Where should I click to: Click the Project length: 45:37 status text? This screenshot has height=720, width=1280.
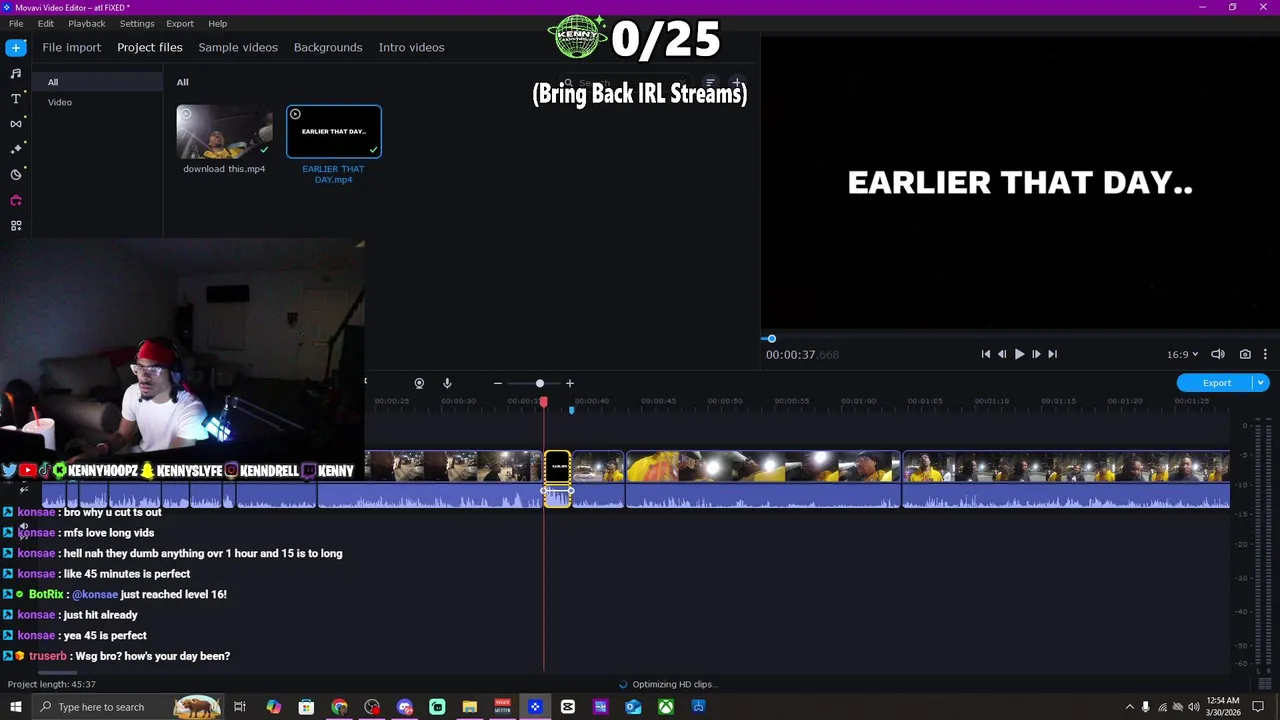click(x=52, y=684)
